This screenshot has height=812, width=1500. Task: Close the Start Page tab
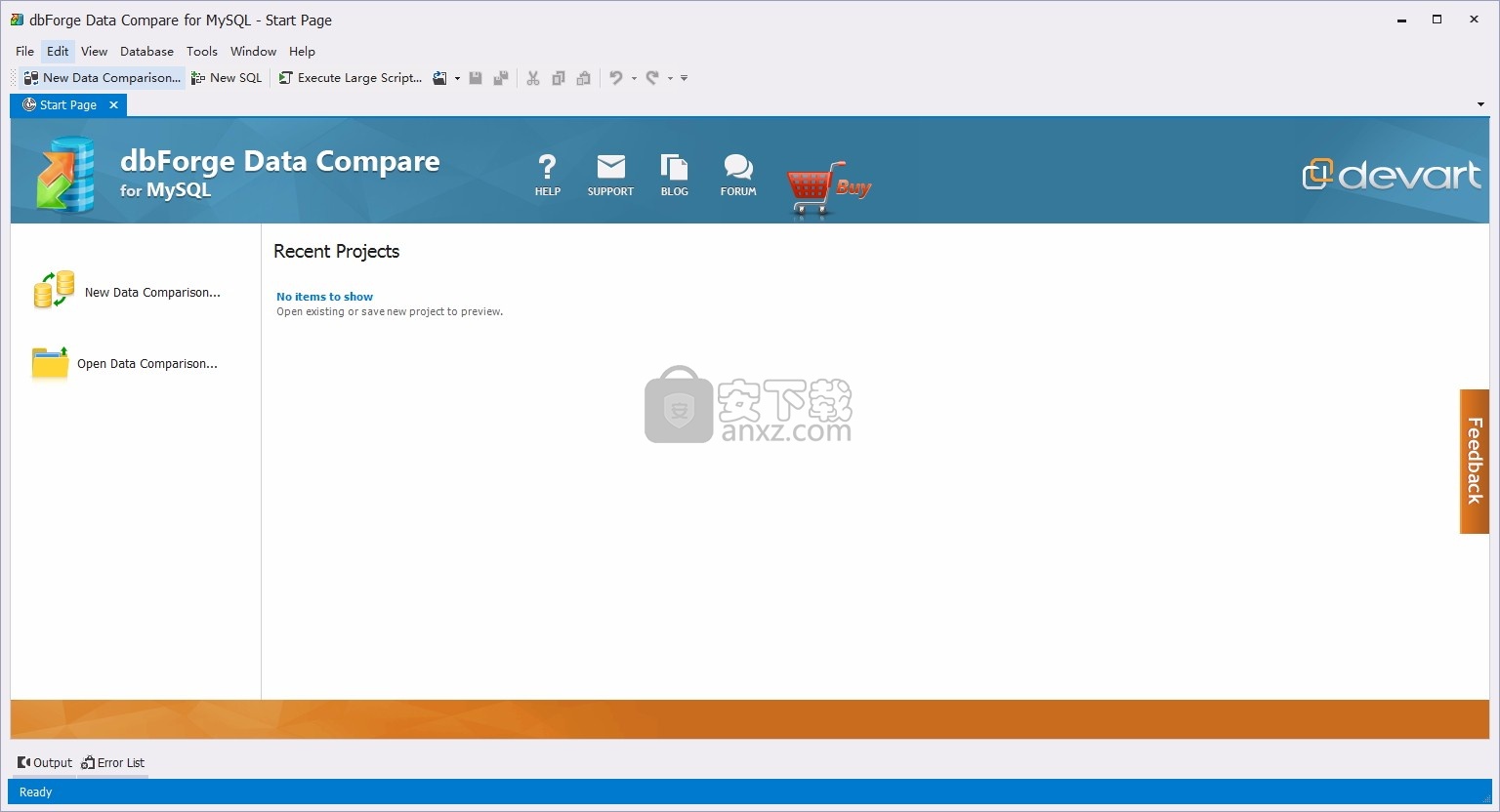coord(113,105)
